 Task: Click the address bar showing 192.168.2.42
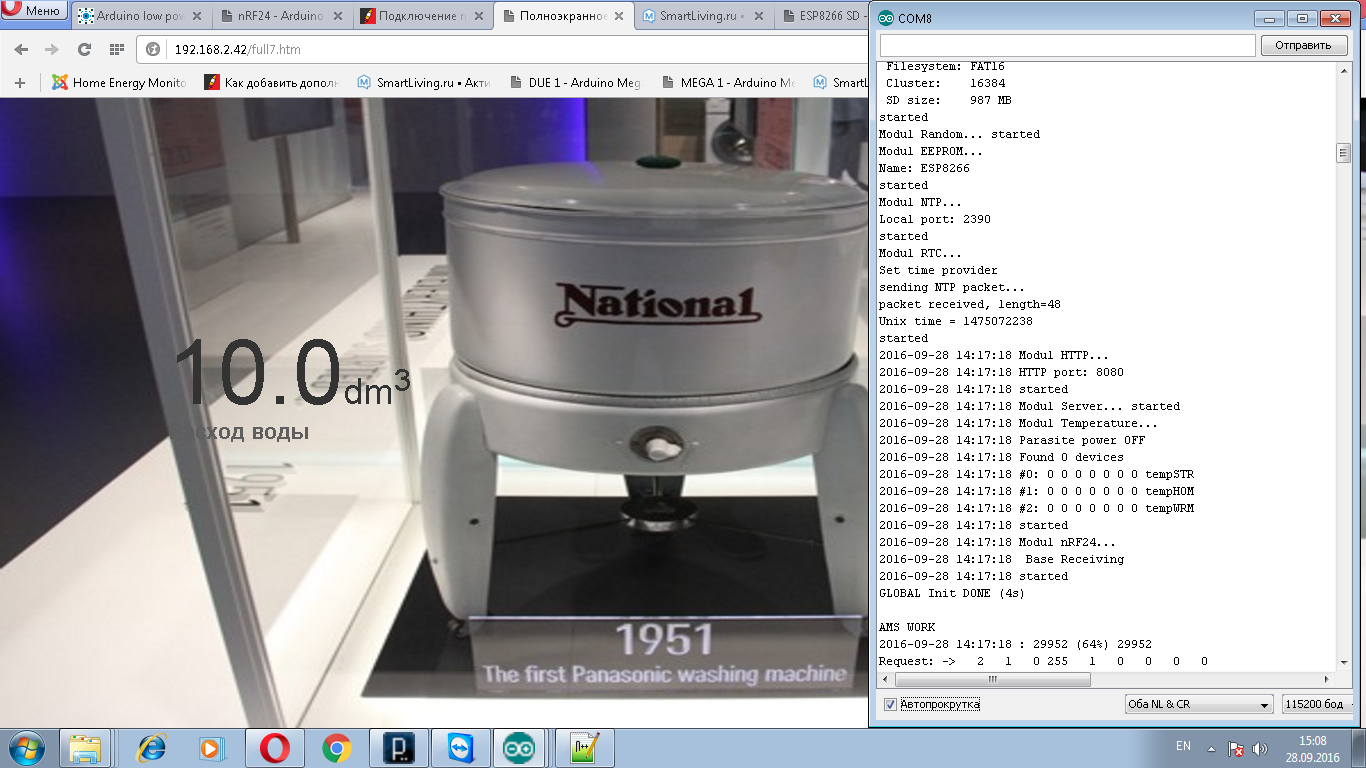coord(500,49)
